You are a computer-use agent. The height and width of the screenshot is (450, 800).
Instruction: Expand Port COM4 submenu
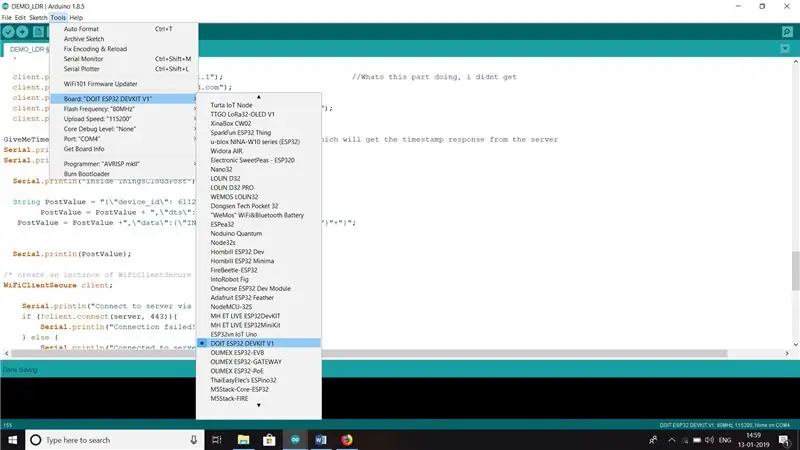point(124,139)
